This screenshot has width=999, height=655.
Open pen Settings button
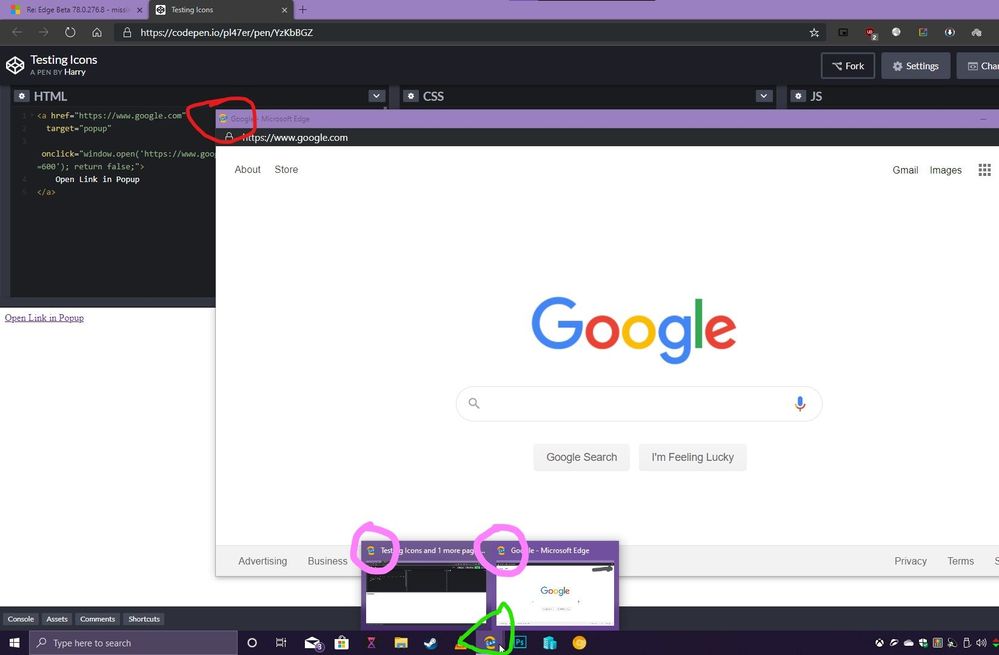click(x=916, y=66)
